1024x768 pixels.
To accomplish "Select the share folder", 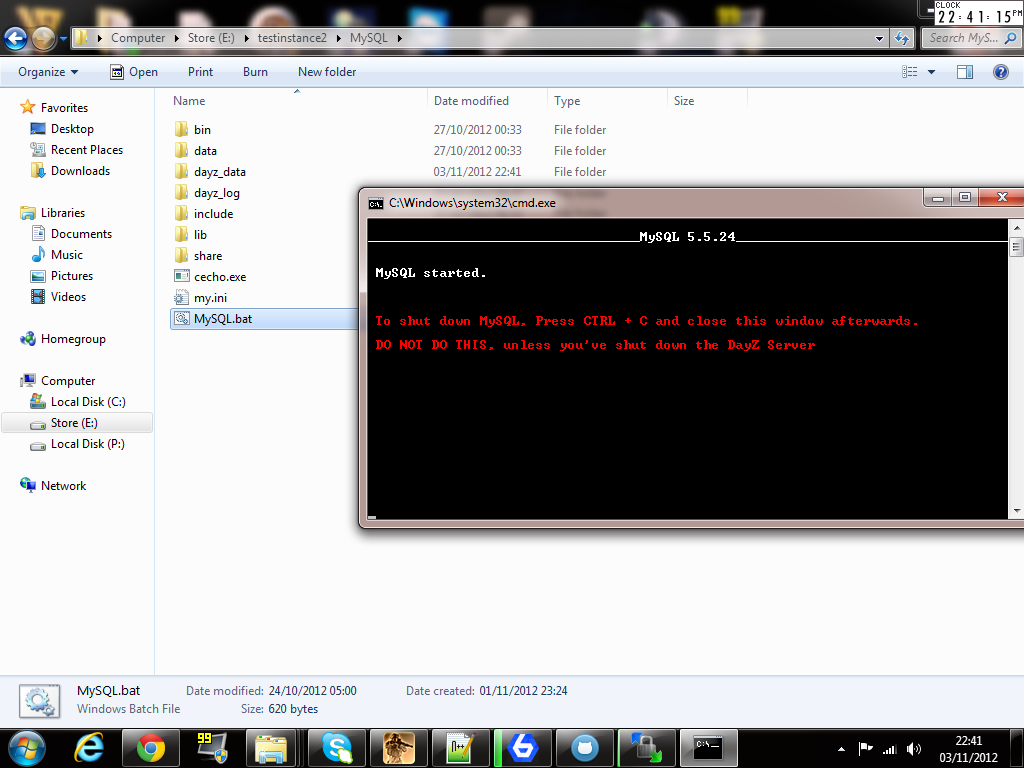I will 208,255.
